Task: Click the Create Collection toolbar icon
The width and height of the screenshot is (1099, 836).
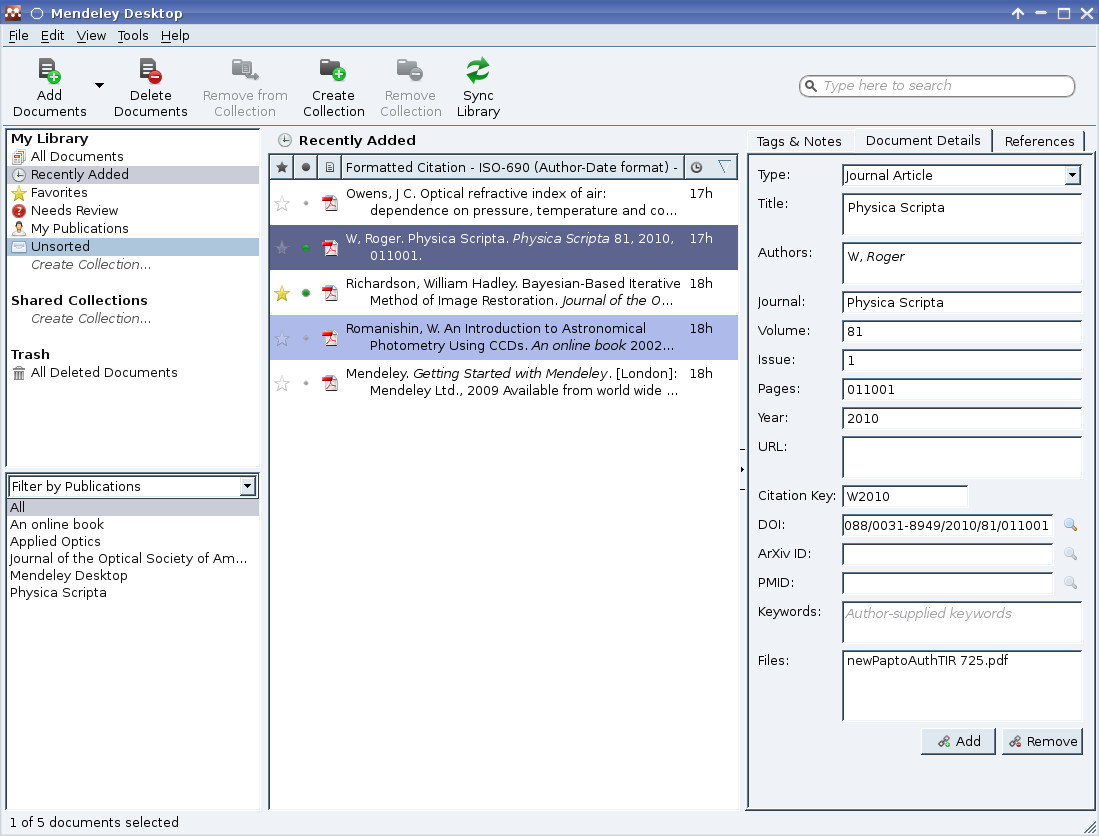Action: [x=333, y=70]
